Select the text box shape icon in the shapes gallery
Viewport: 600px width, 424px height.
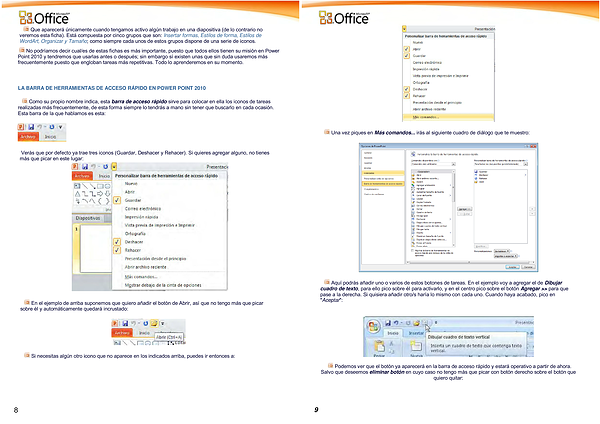77,186
